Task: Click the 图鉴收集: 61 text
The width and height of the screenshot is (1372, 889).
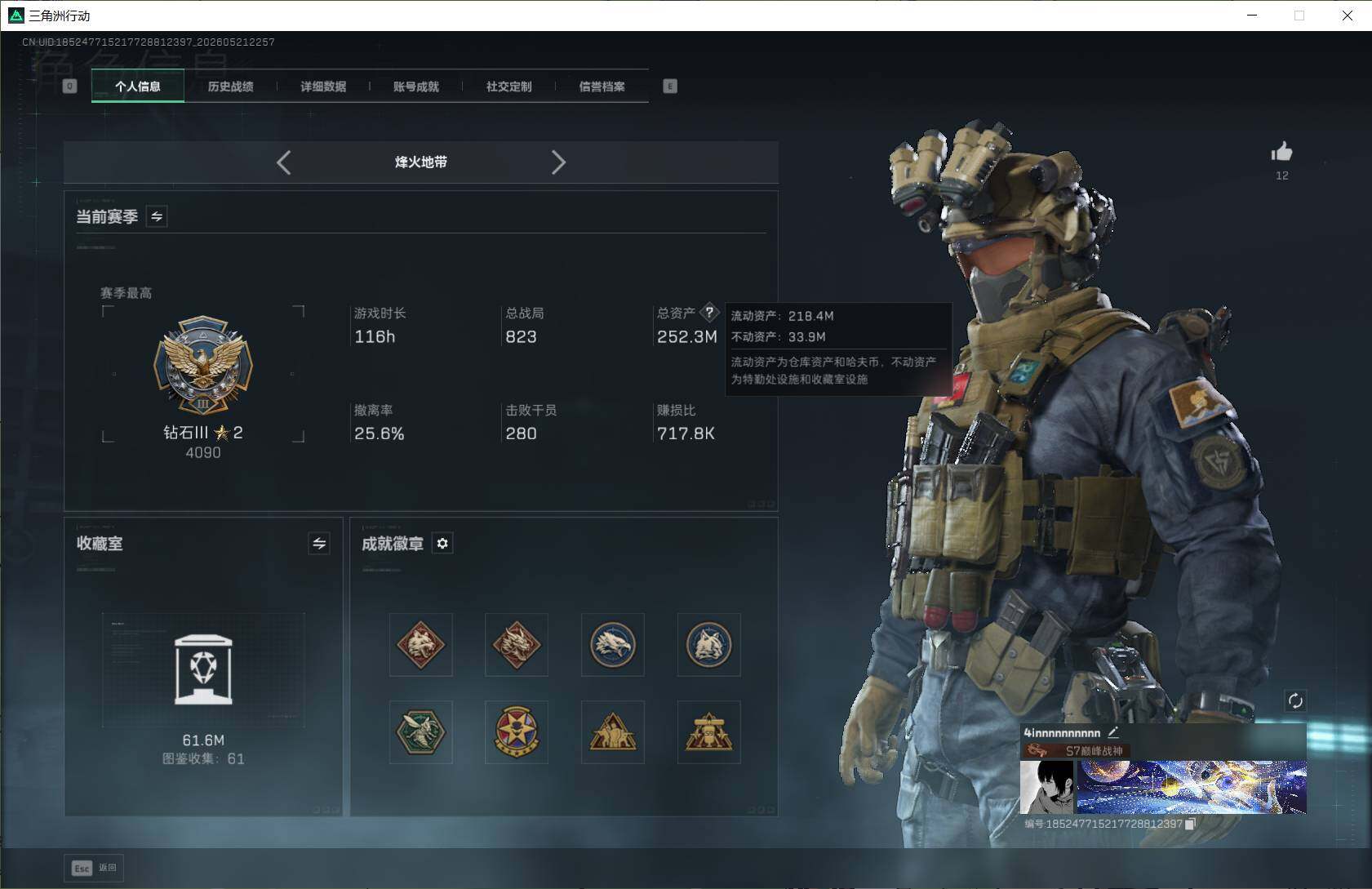Action: (x=203, y=759)
